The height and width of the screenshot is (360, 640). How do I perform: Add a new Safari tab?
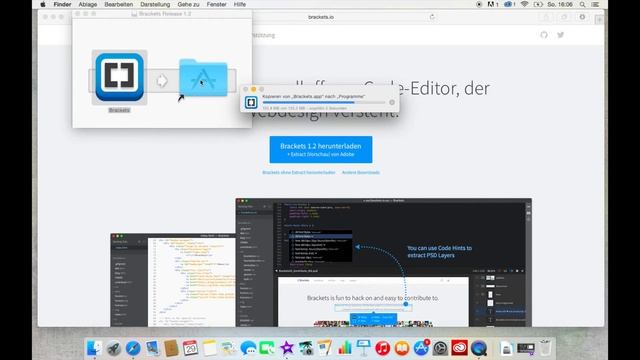(x=599, y=19)
